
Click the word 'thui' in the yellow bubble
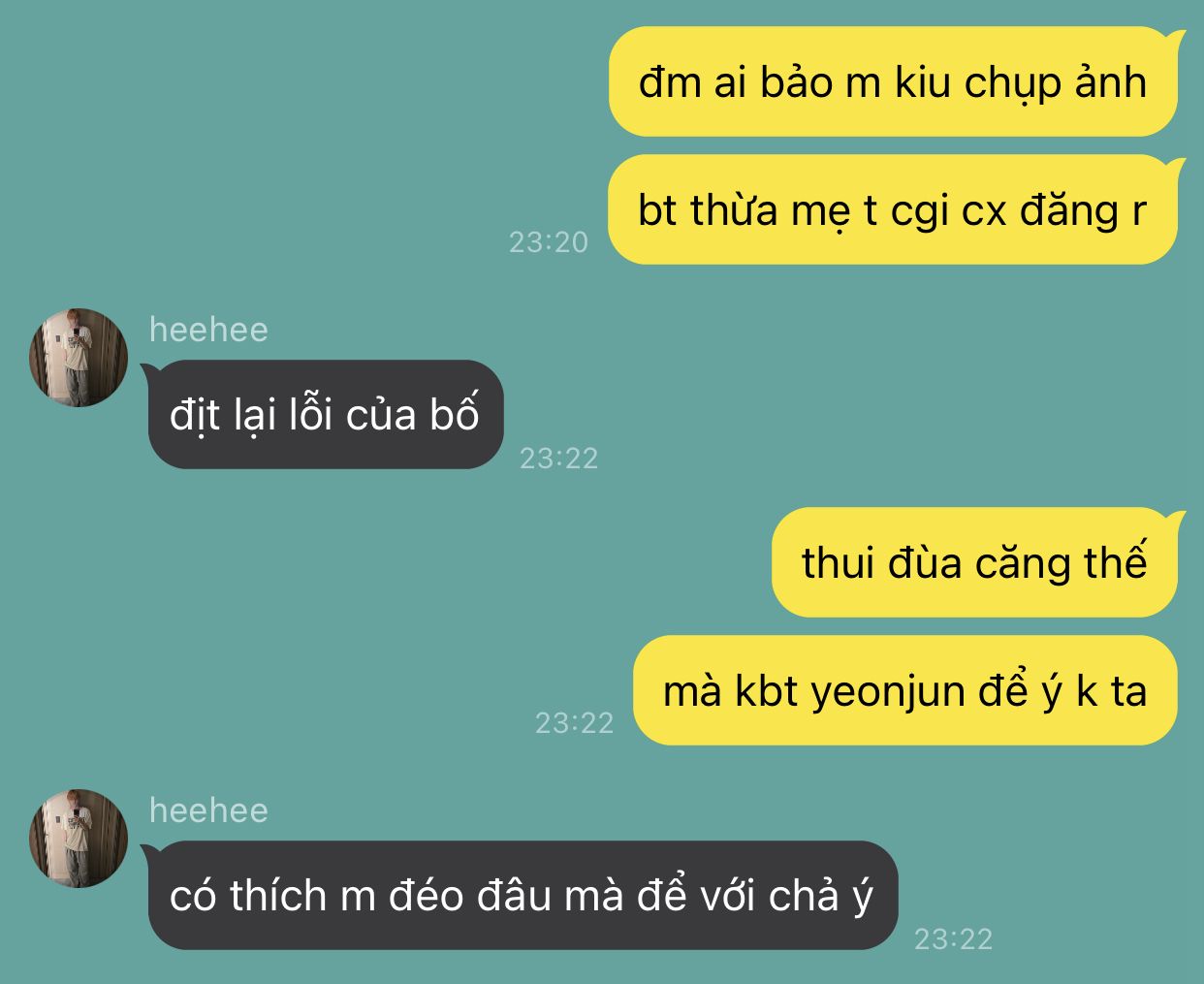[x=840, y=564]
